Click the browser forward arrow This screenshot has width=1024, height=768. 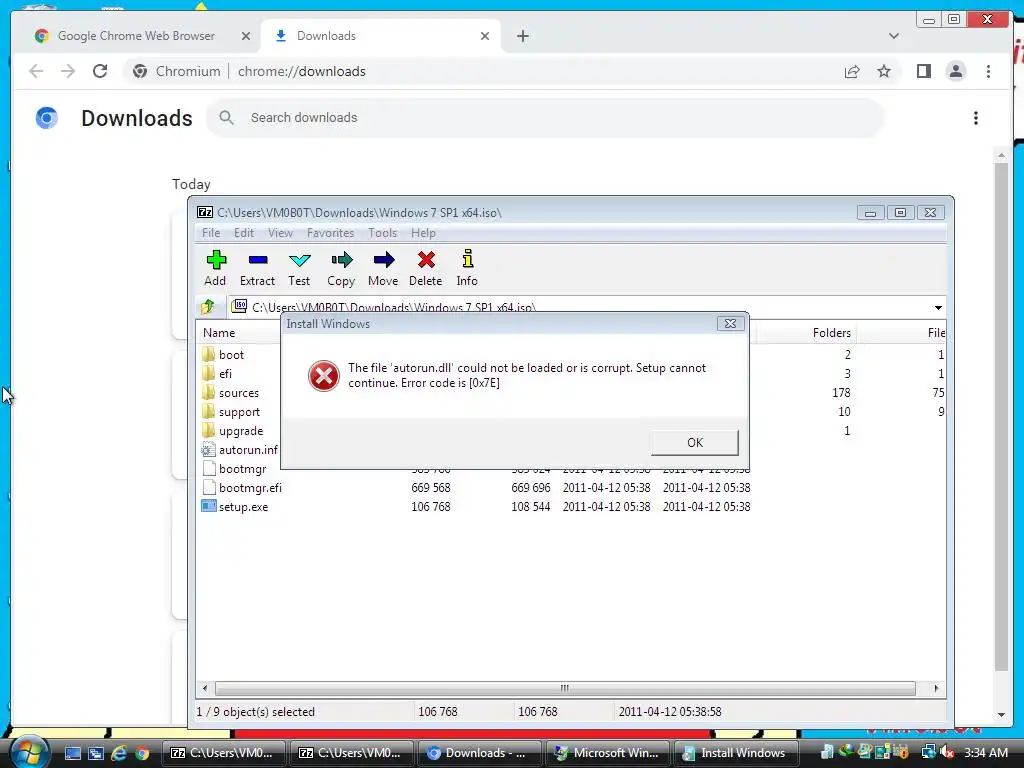point(68,71)
